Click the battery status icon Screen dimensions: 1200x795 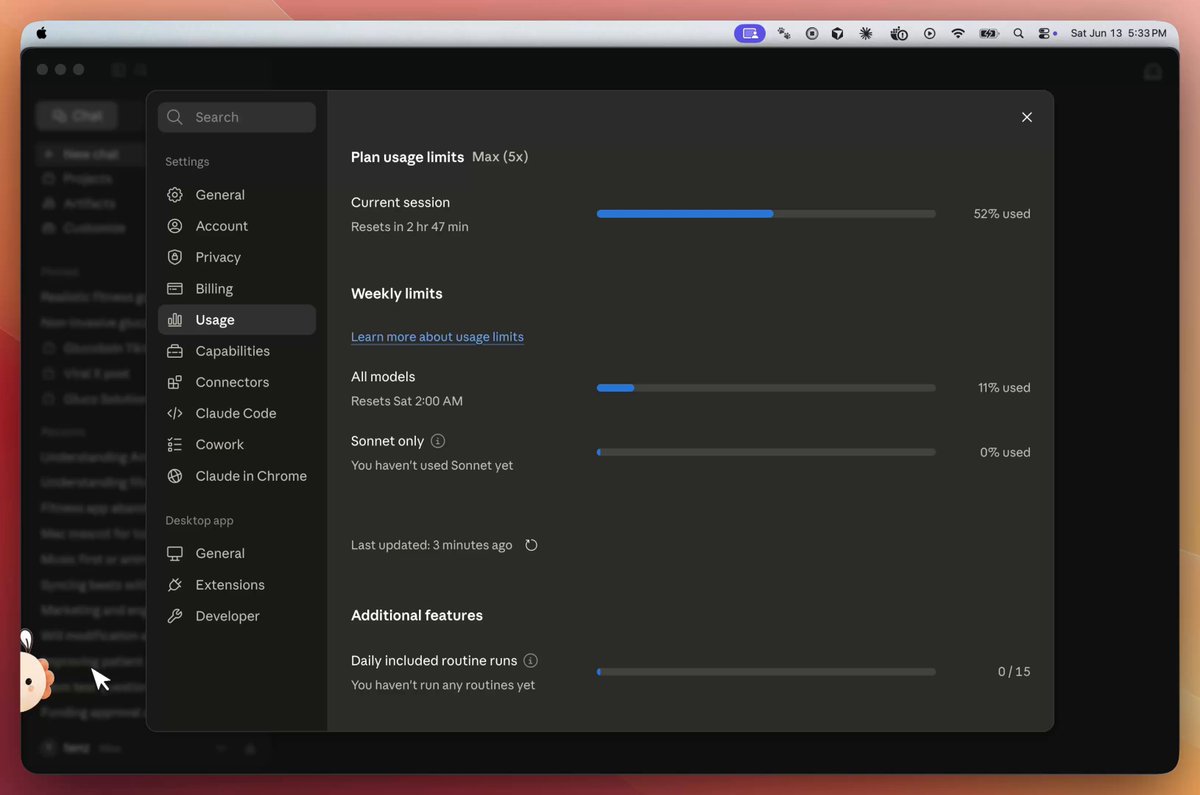click(x=989, y=33)
